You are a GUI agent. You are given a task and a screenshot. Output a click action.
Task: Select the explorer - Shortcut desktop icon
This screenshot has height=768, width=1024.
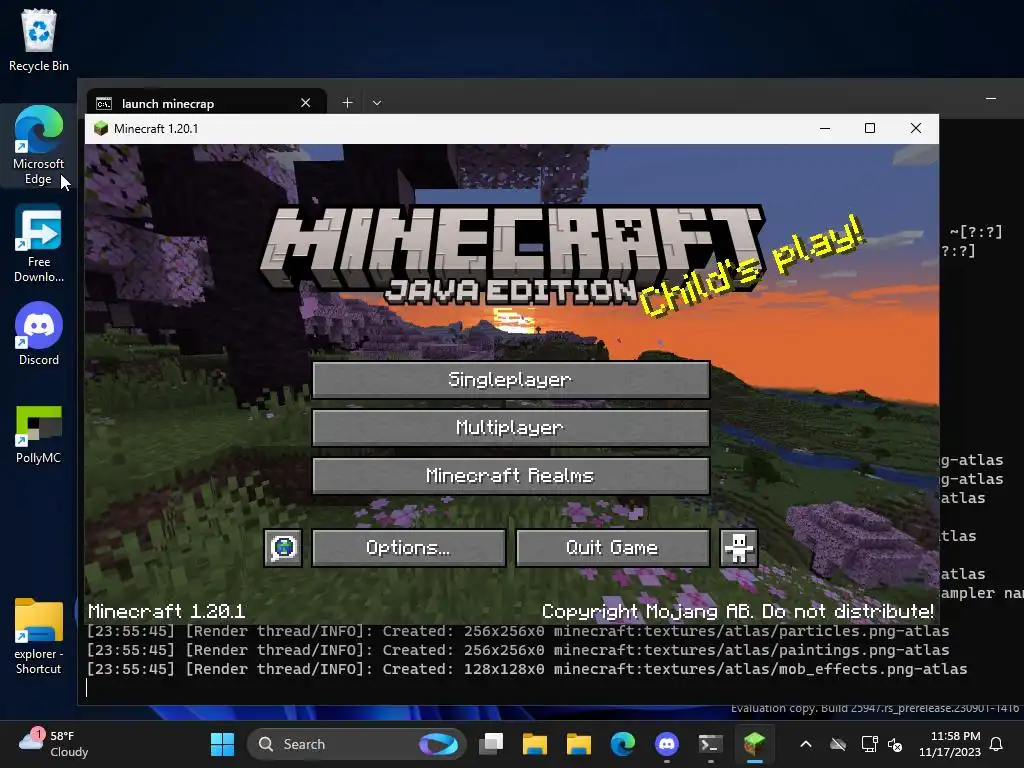tap(39, 637)
